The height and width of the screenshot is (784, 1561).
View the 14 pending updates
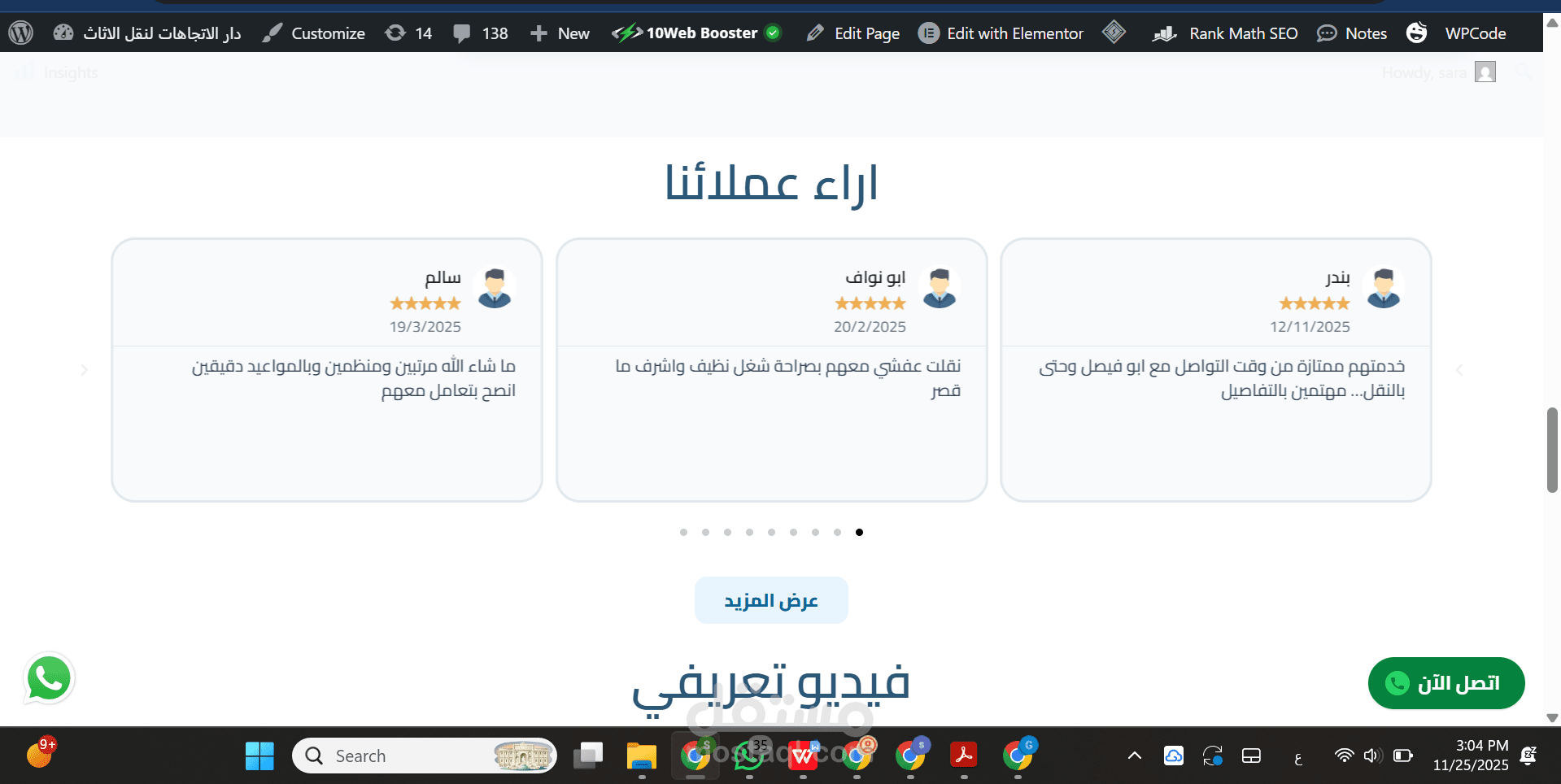click(x=408, y=33)
